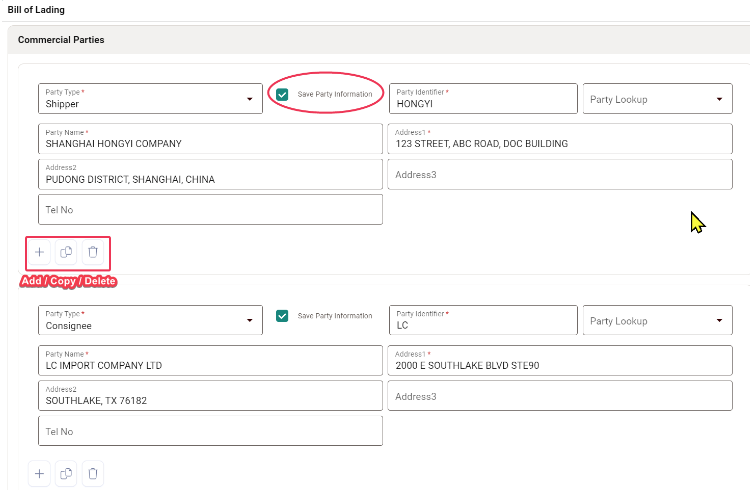
Task: Click the Delete trash icon under Shipper
Action: coord(93,252)
